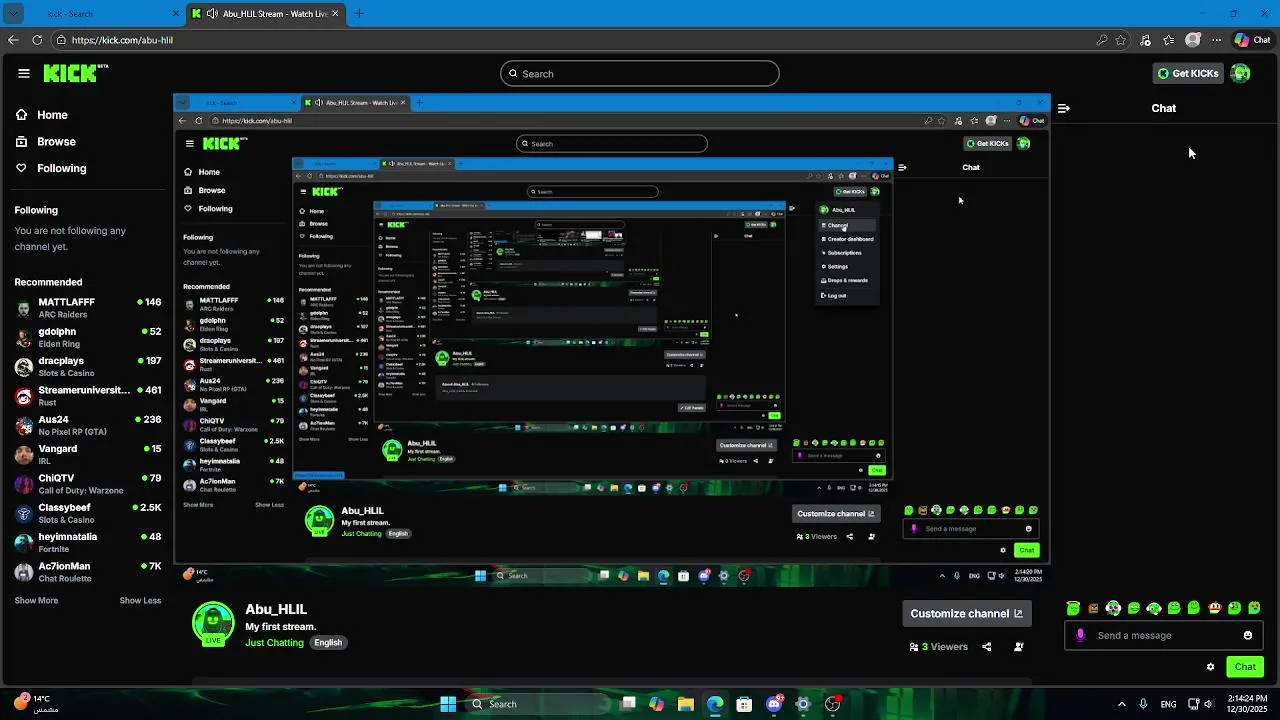This screenshot has height=720, width=1280.
Task: Open Classybeef channel
Action: pos(88,513)
